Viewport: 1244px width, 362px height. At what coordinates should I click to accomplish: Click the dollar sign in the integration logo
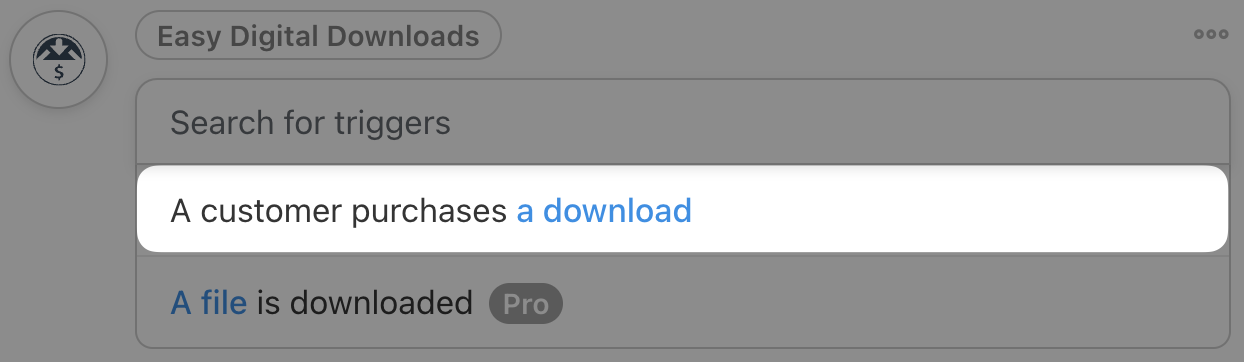[x=59, y=71]
